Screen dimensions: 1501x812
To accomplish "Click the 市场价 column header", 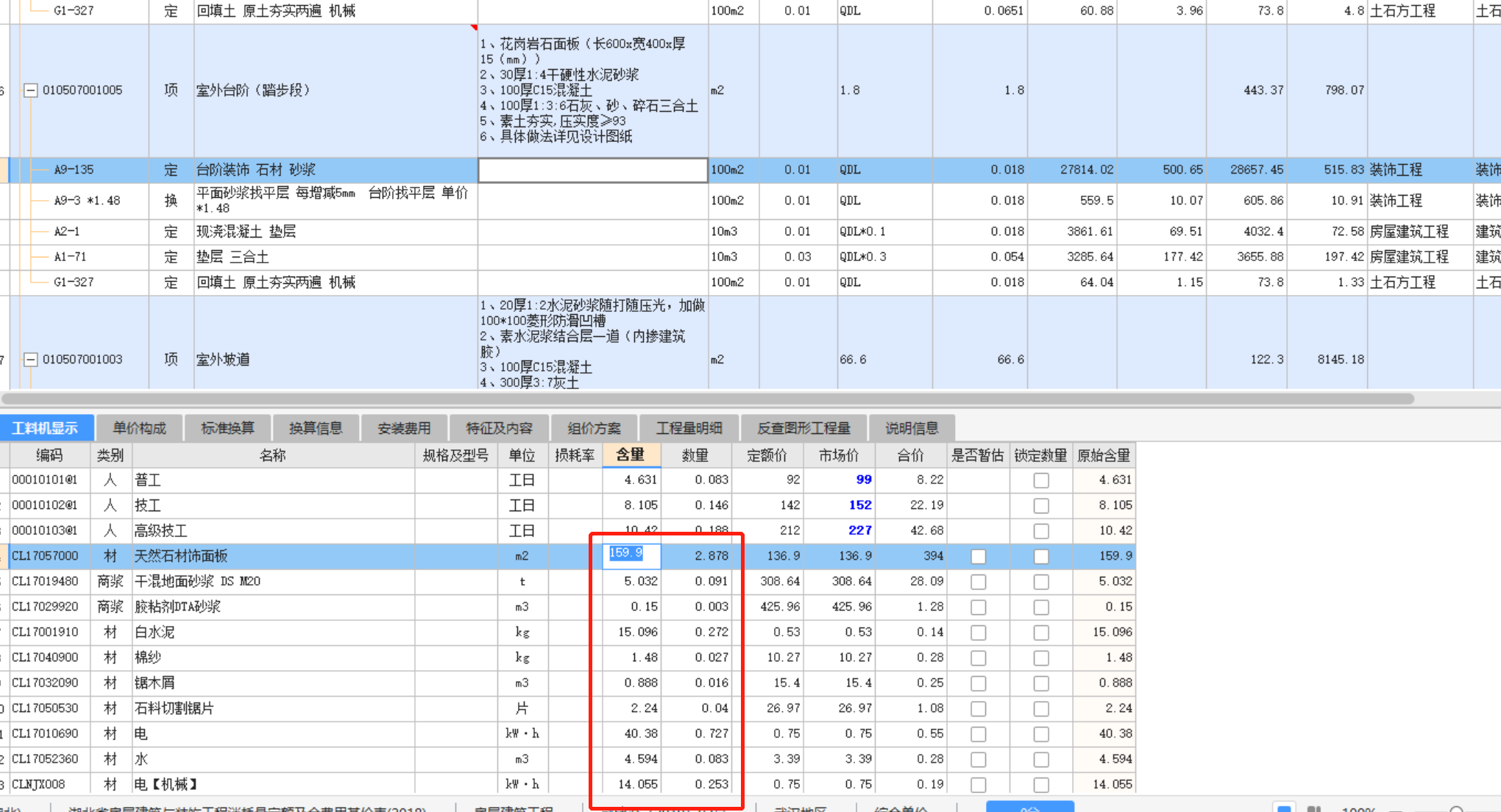I will 839,455.
